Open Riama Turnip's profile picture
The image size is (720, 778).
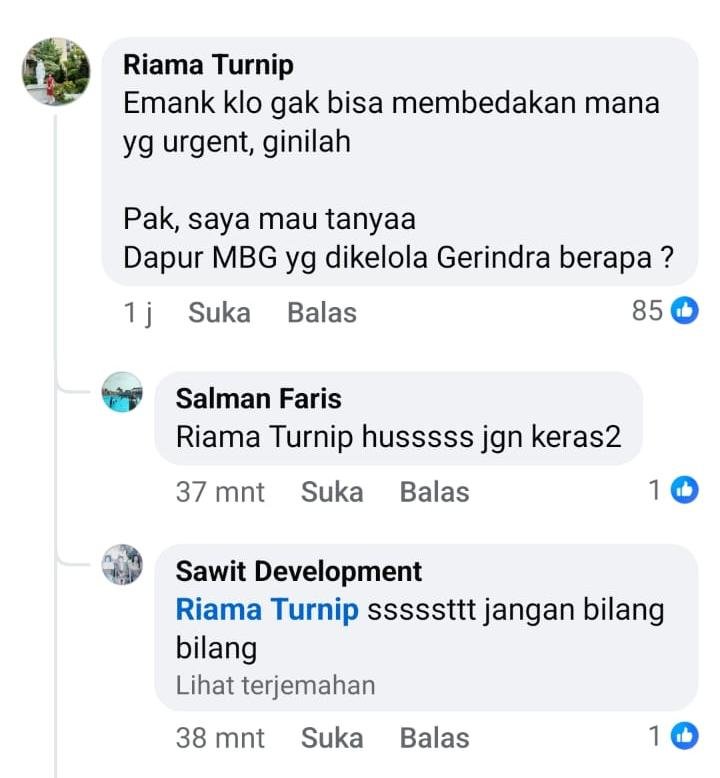tap(57, 72)
